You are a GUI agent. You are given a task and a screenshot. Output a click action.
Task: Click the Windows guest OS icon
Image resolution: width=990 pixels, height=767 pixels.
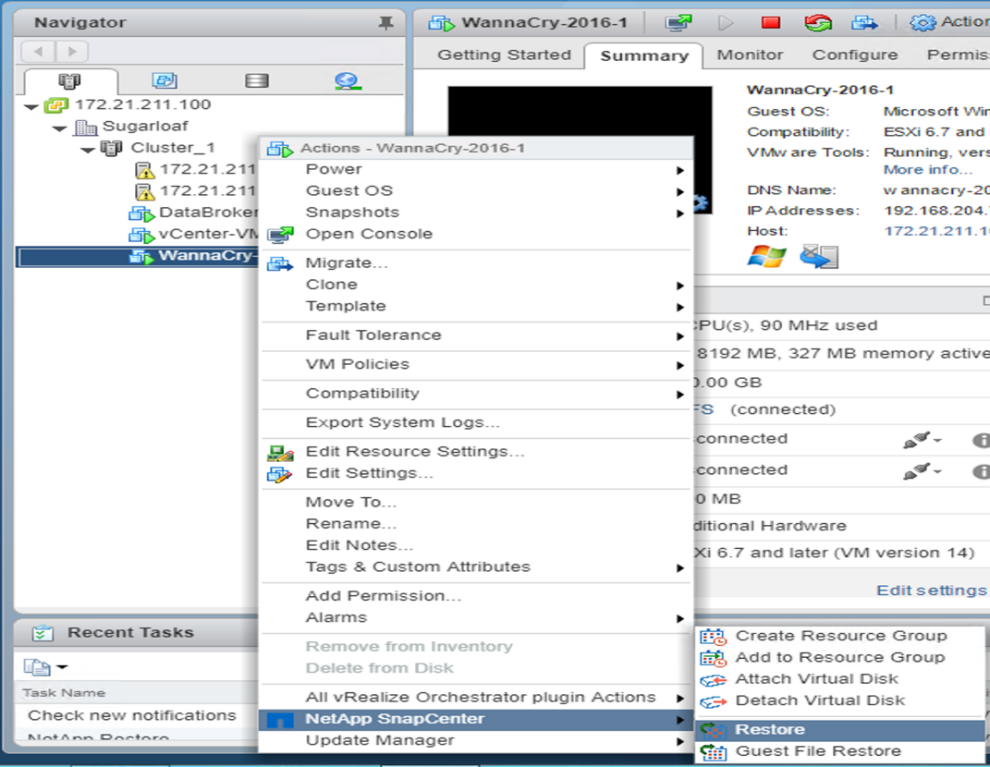tap(766, 257)
